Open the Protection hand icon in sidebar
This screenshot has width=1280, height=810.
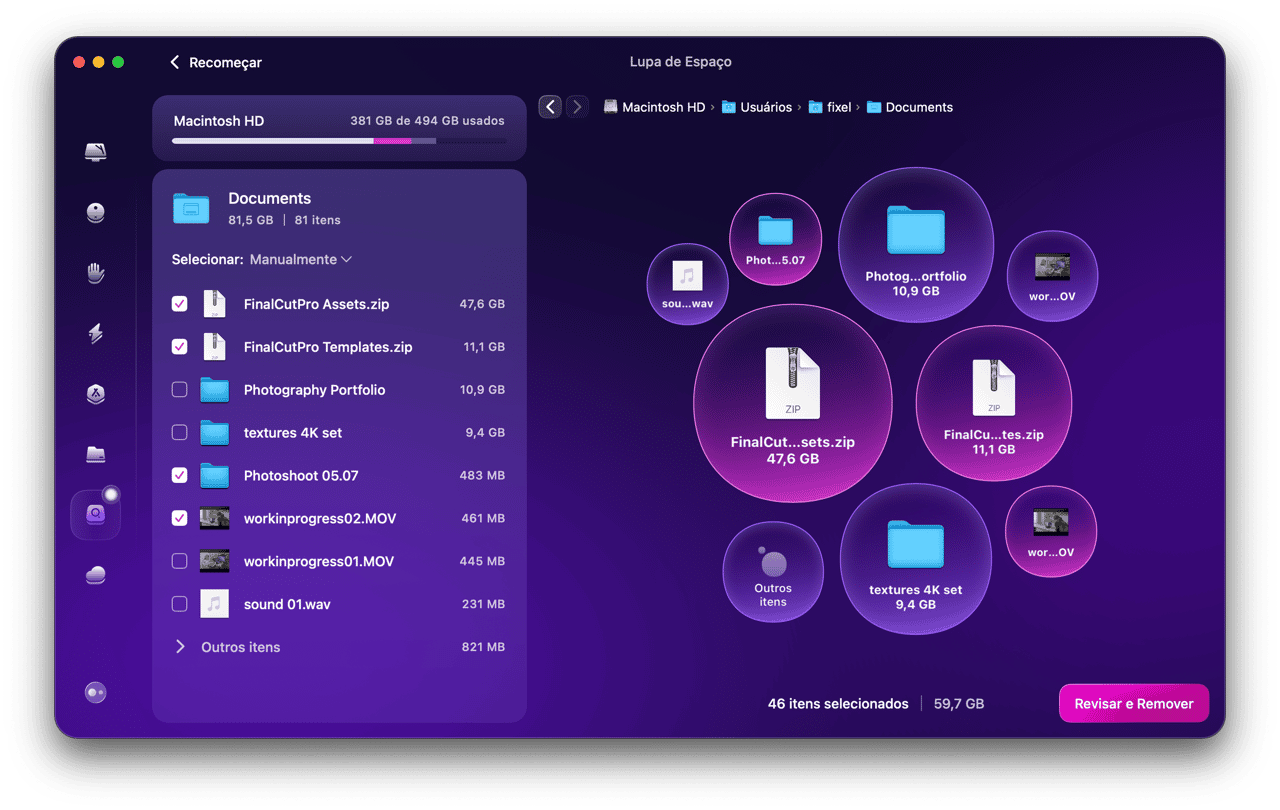[96, 273]
